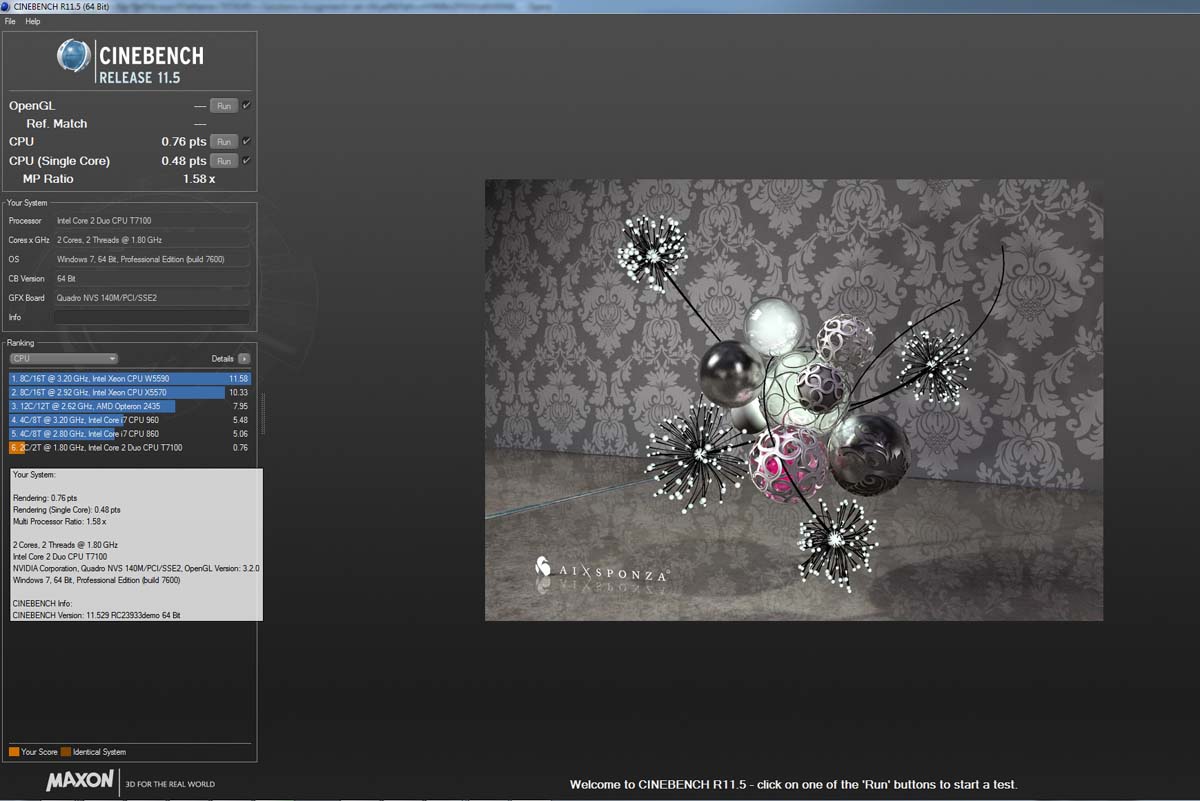
Task: Toggle the CPU test checkbox
Action: coord(246,141)
